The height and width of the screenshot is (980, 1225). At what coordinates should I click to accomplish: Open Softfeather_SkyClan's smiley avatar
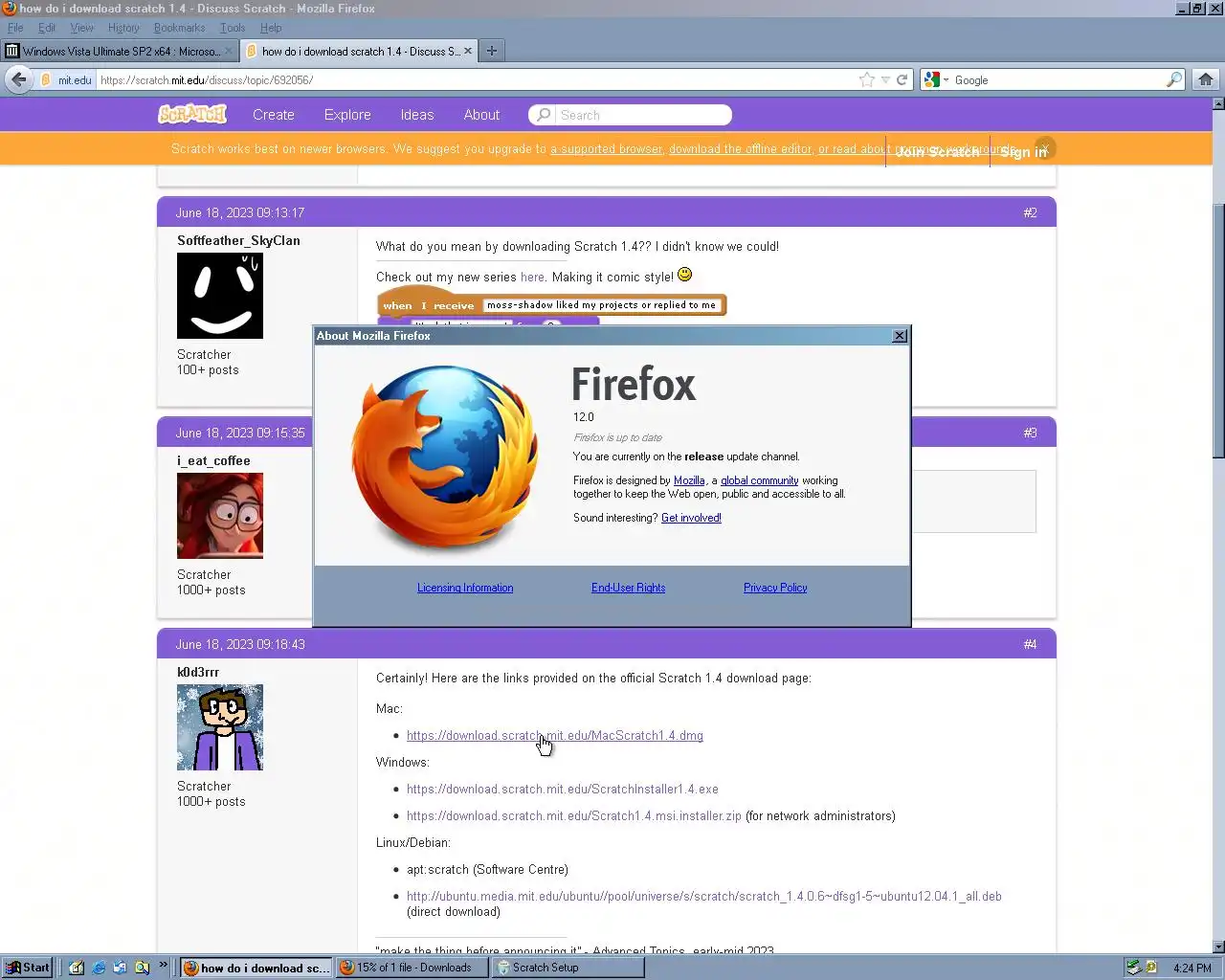(x=220, y=296)
